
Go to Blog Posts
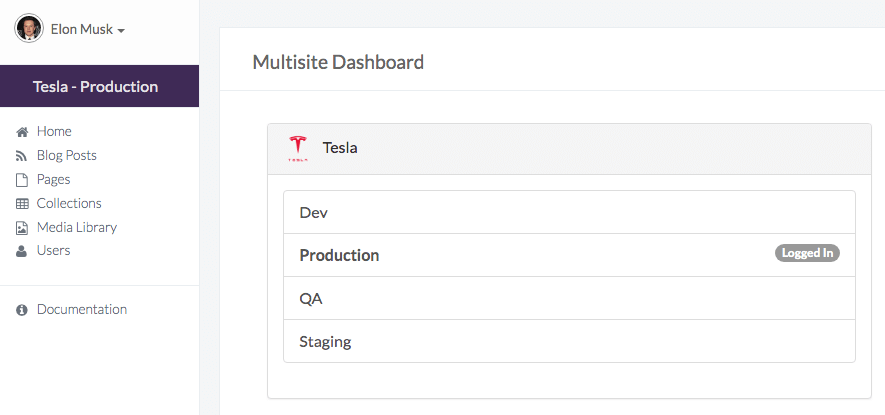pos(67,155)
